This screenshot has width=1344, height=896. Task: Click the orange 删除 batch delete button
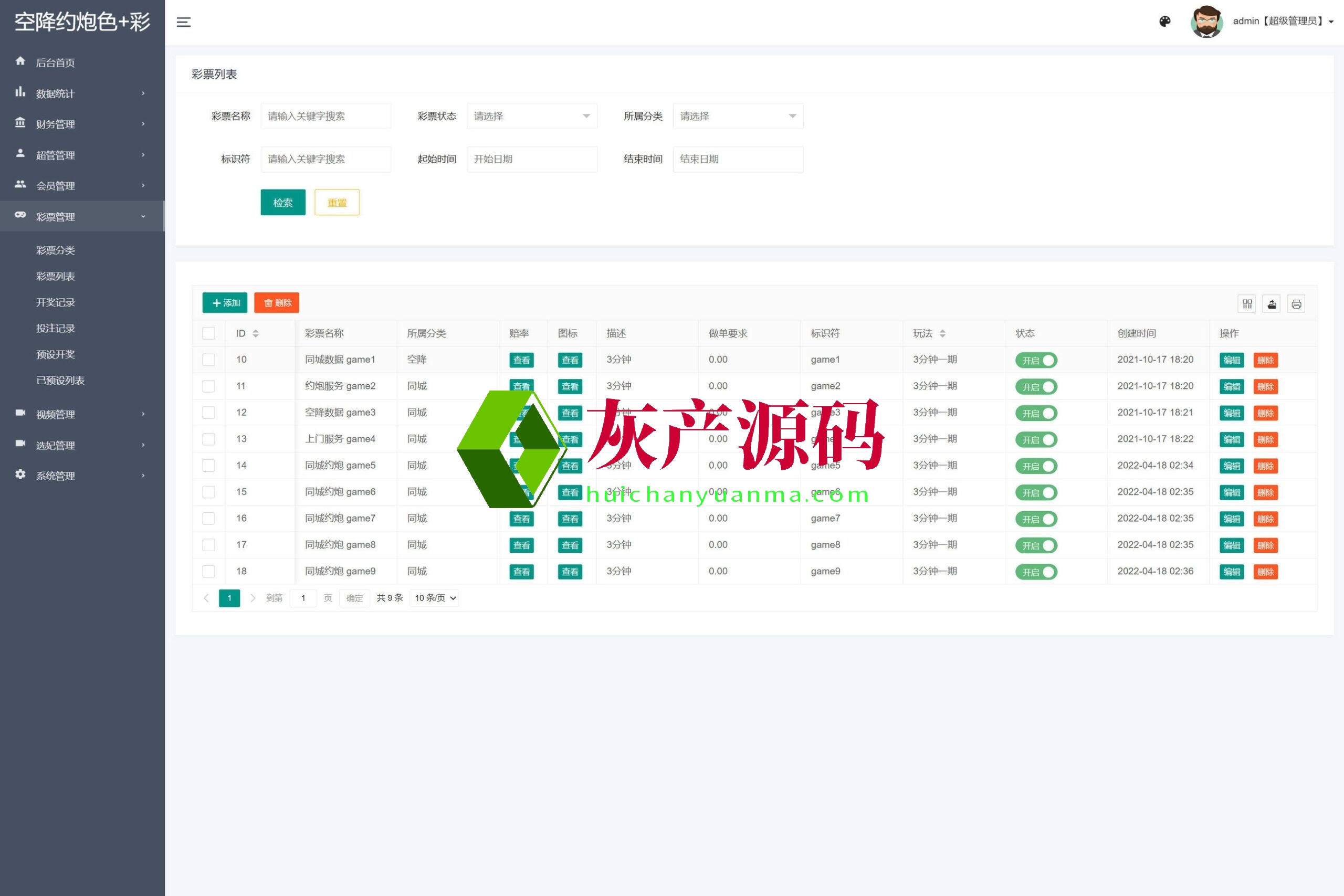coord(277,303)
